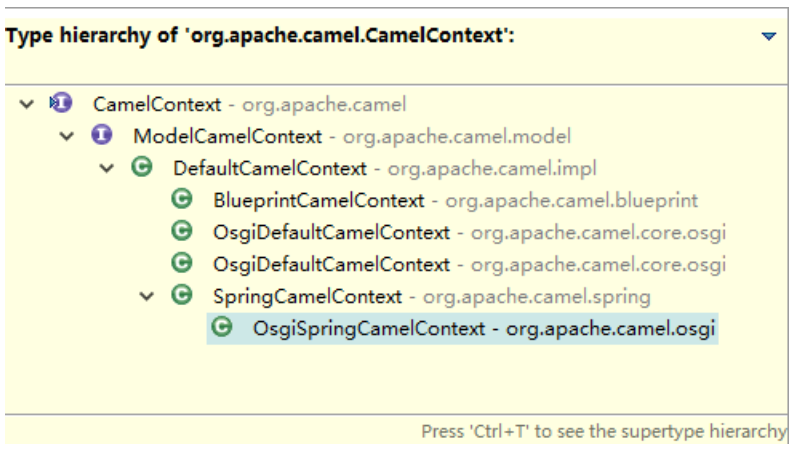Click the DefaultCamelContext class icon
The width and height of the screenshot is (807, 451).
(x=141, y=167)
